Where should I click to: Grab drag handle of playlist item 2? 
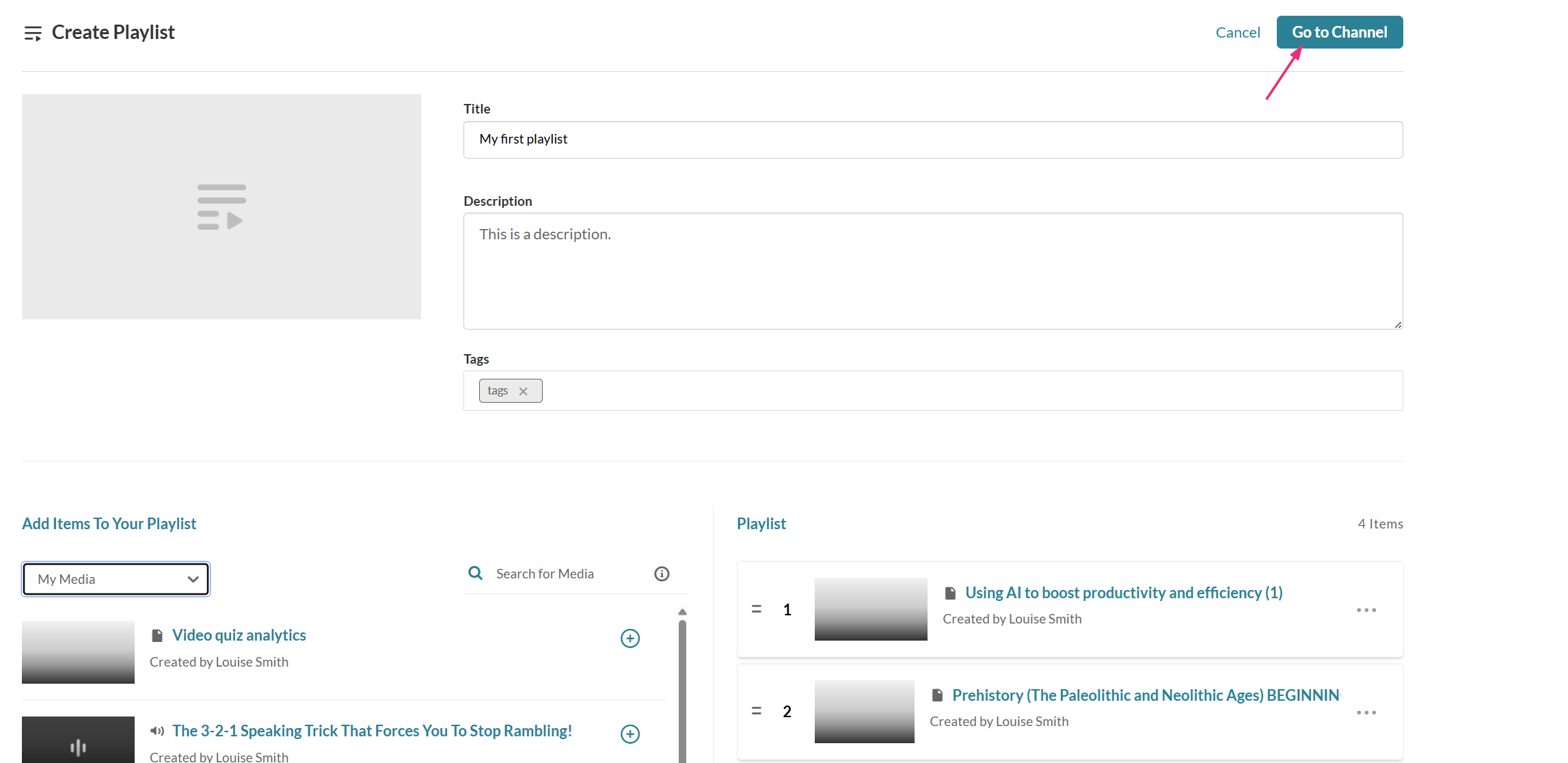pos(756,711)
